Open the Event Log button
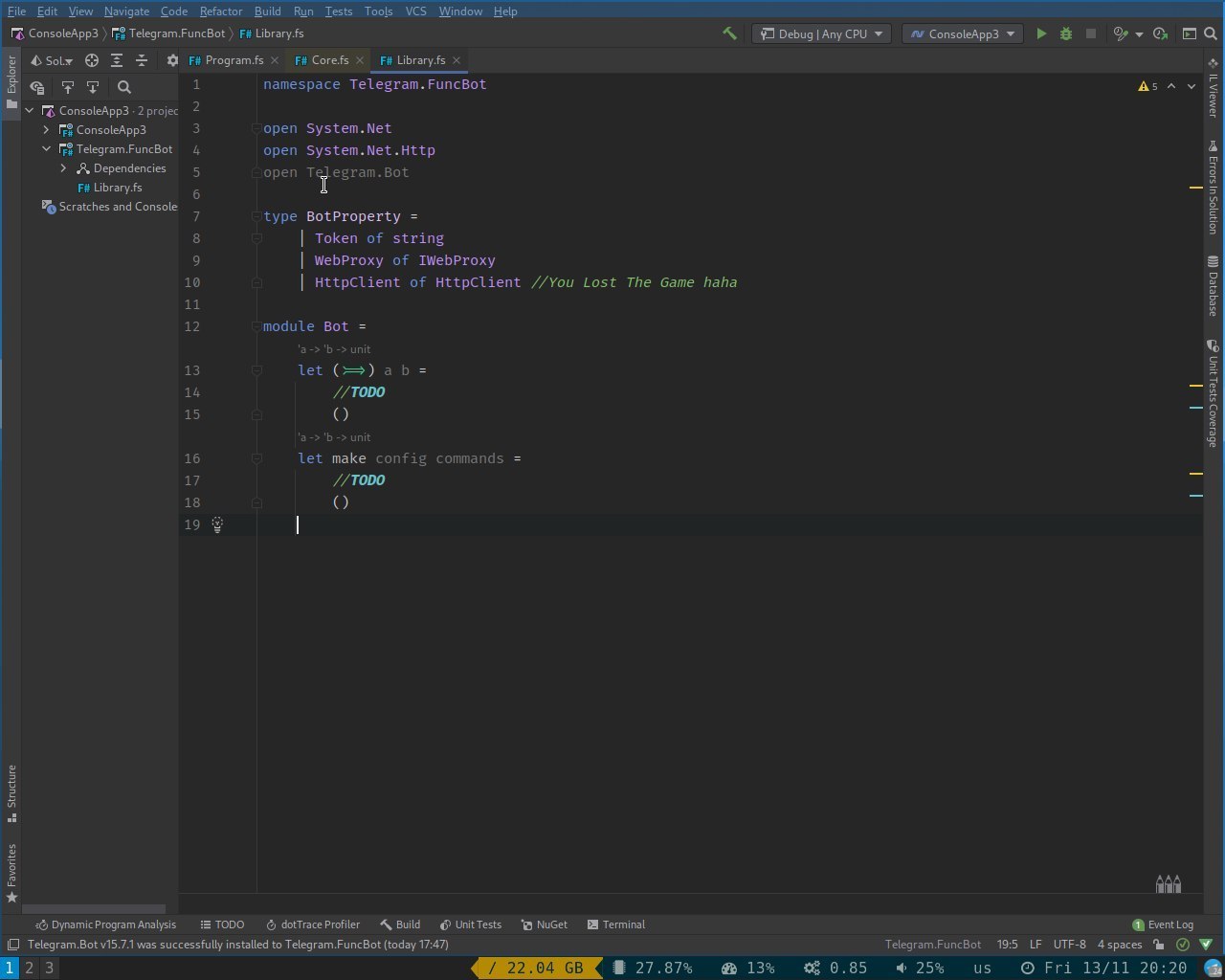Viewport: 1225px width, 980px height. [x=1163, y=924]
